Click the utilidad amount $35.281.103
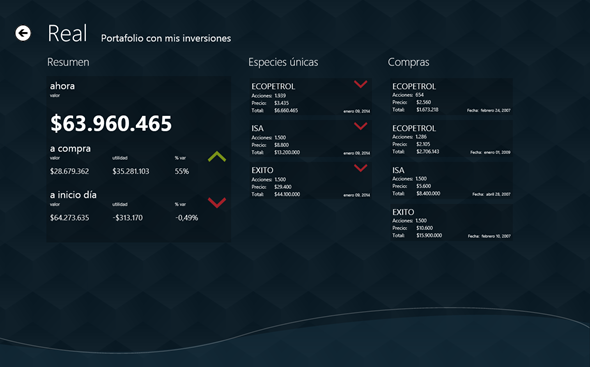This screenshot has width=590, height=367. pos(131,171)
